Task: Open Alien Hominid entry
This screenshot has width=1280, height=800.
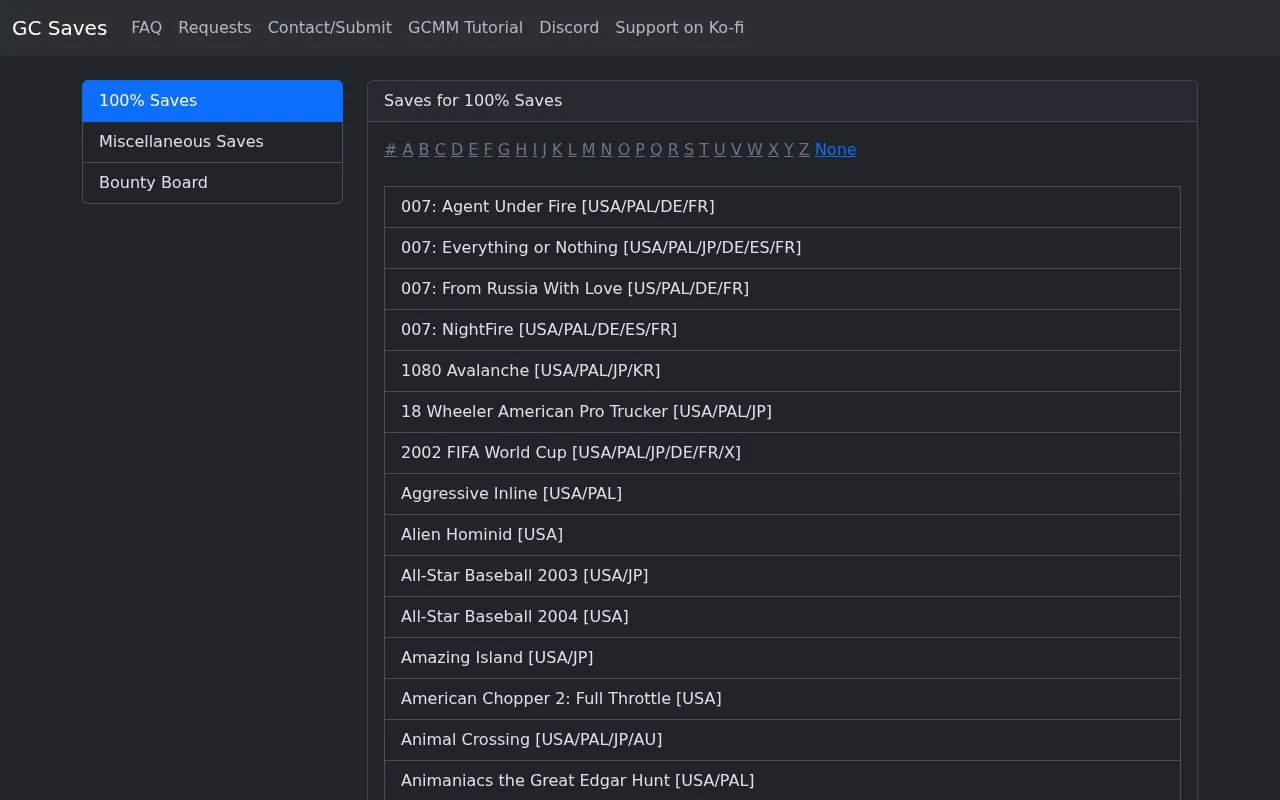Action: 782,535
